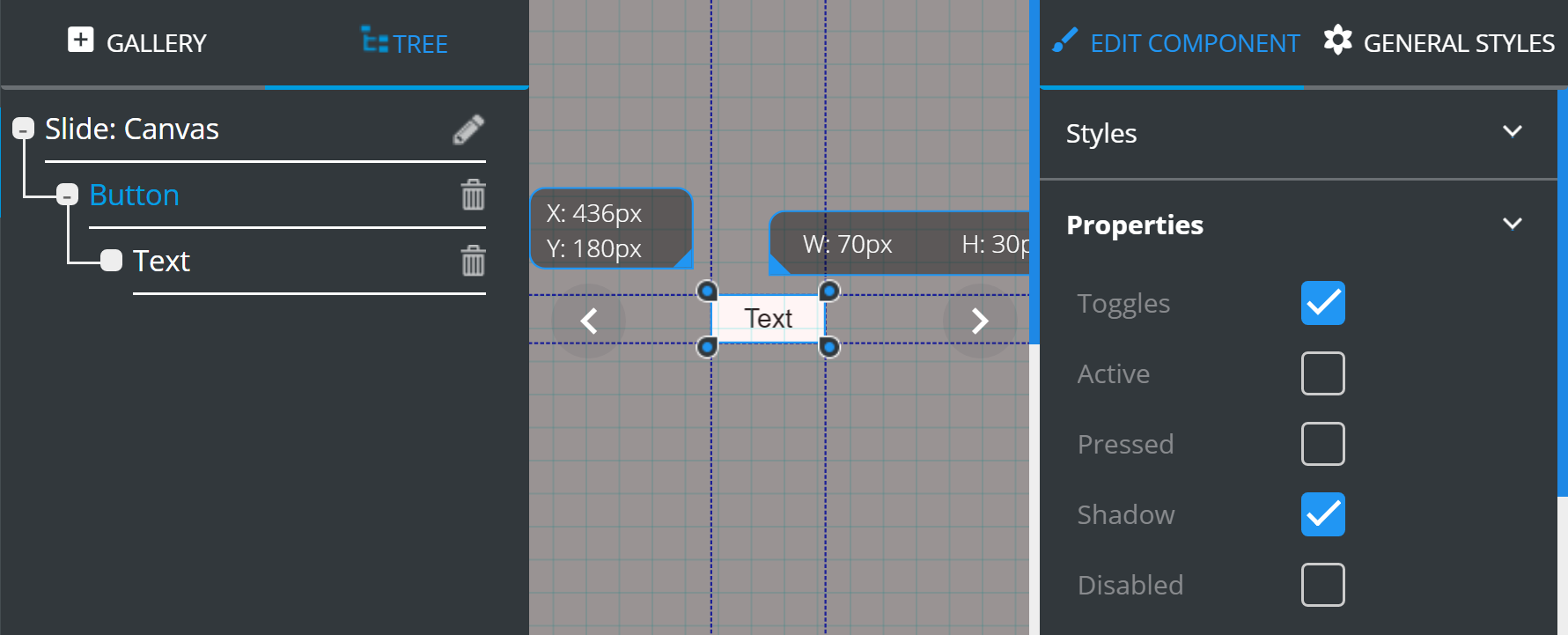Go to next slide with right arrow

[979, 321]
